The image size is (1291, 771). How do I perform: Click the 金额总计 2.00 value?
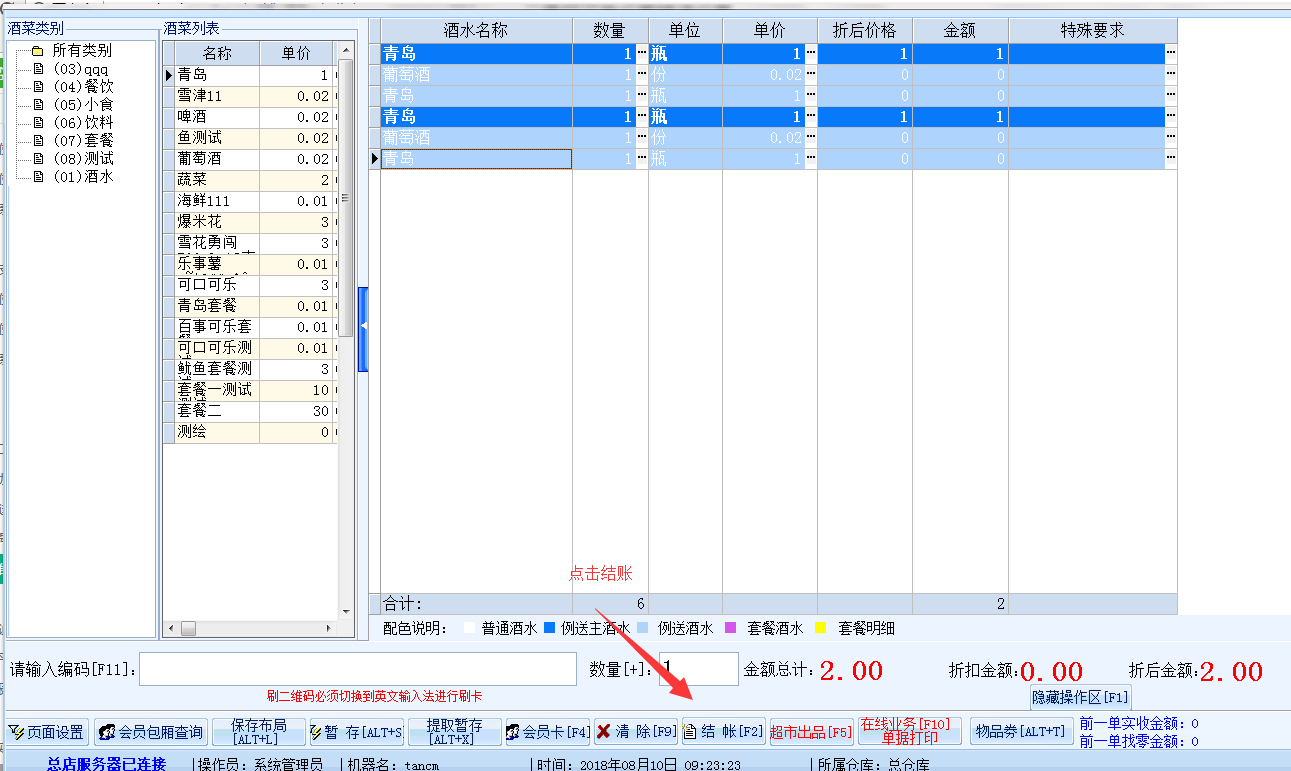click(852, 671)
